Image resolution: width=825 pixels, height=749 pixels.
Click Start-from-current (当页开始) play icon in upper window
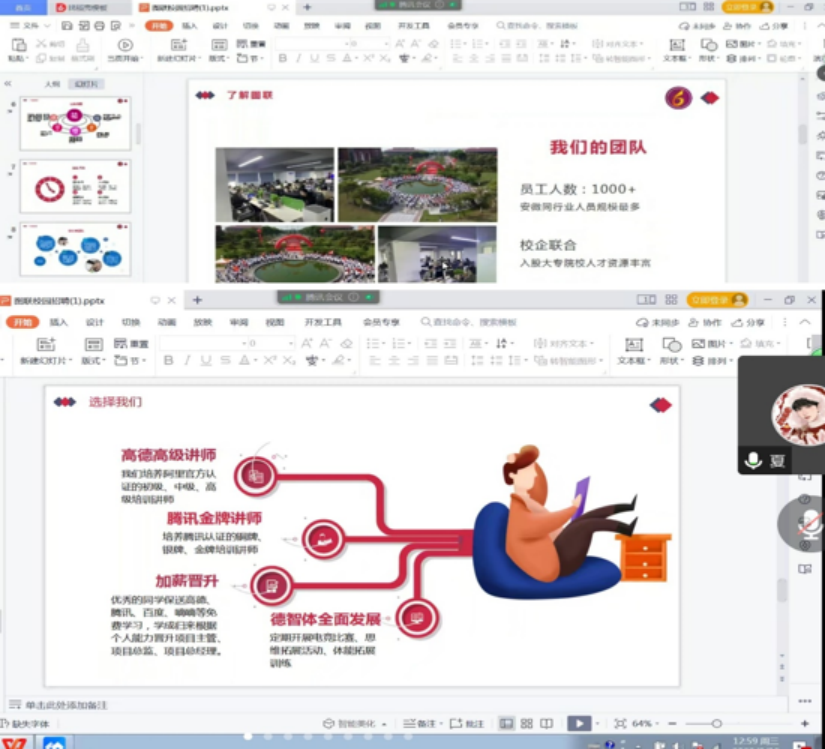click(125, 45)
